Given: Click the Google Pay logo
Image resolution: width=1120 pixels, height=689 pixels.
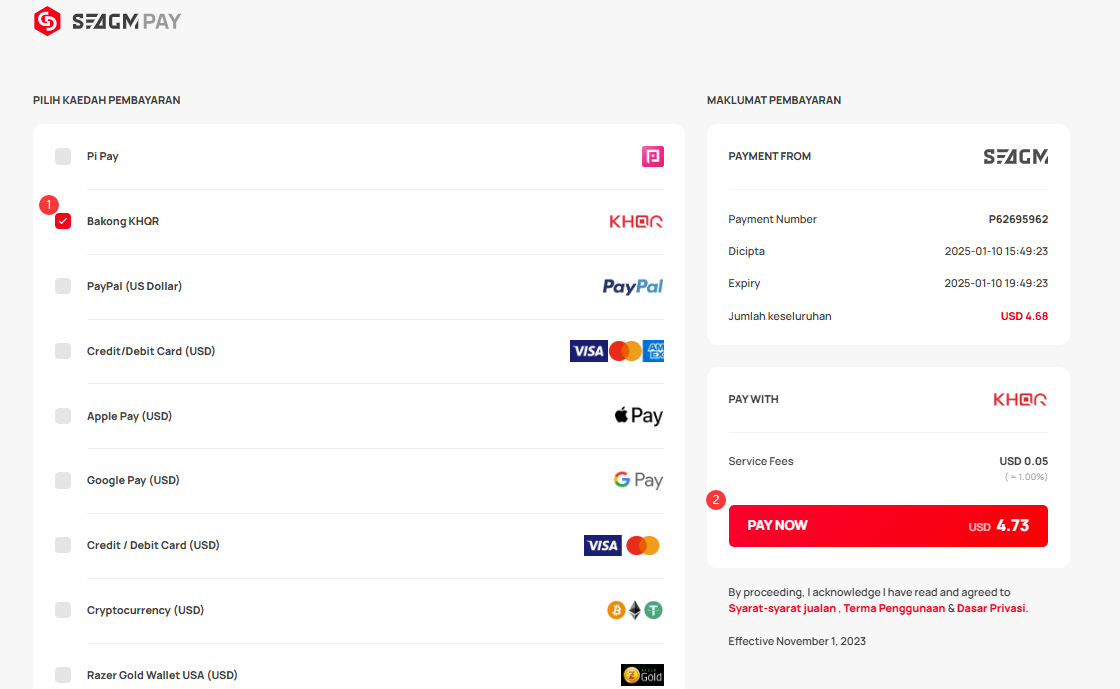Looking at the screenshot, I should [639, 480].
